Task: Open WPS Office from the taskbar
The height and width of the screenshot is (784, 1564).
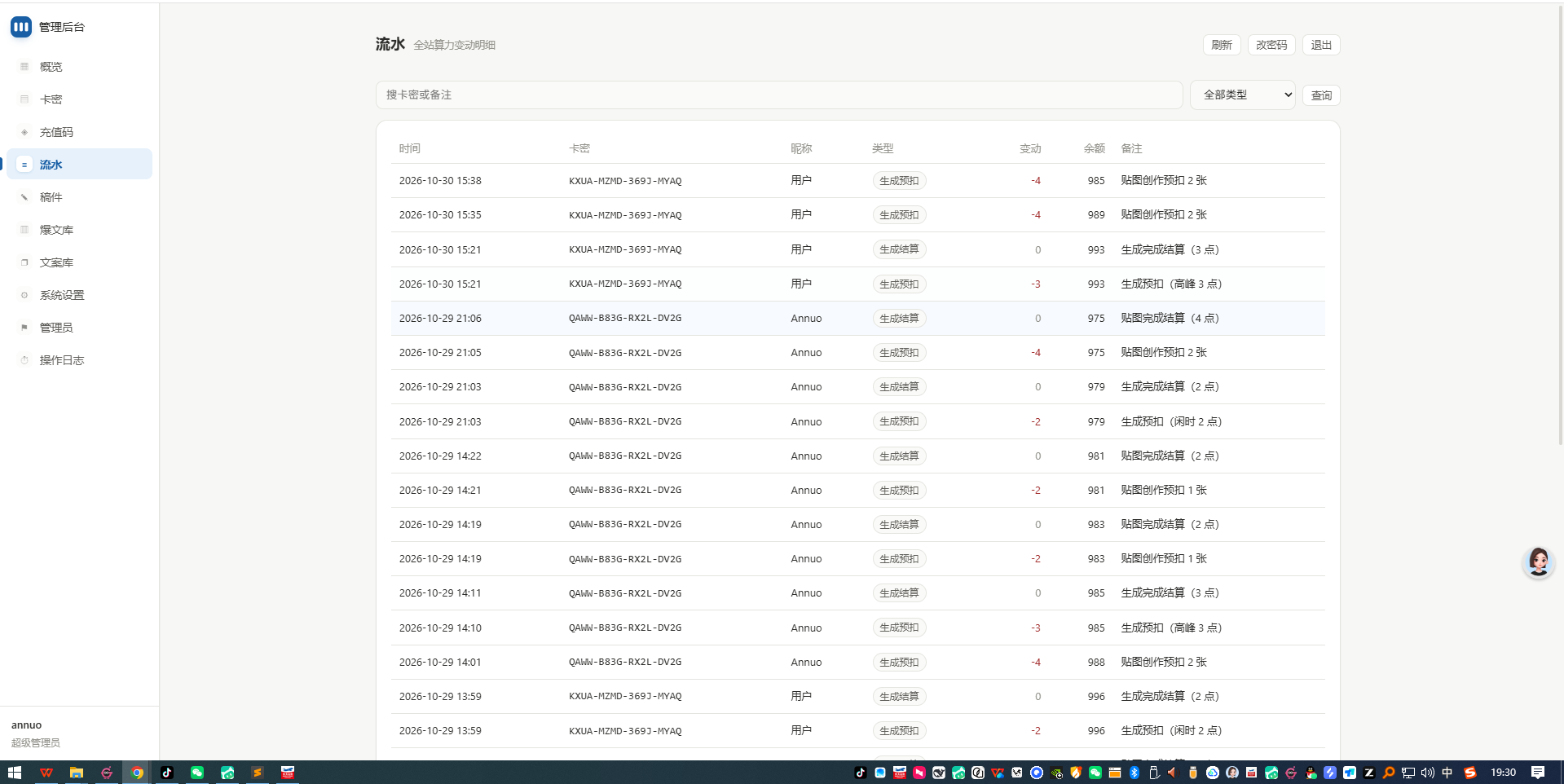Action: coord(46,773)
